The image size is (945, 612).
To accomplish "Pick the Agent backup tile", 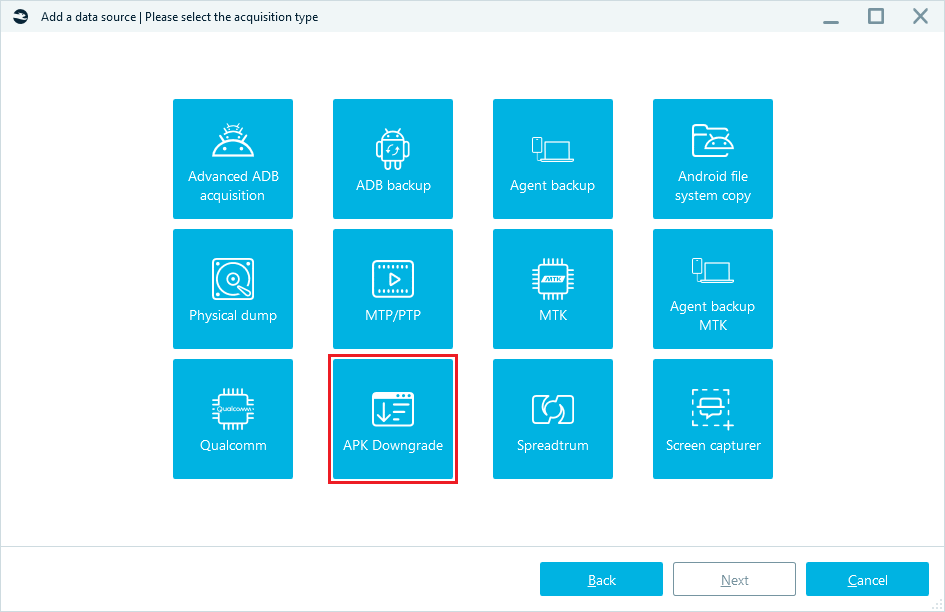I will click(x=553, y=159).
